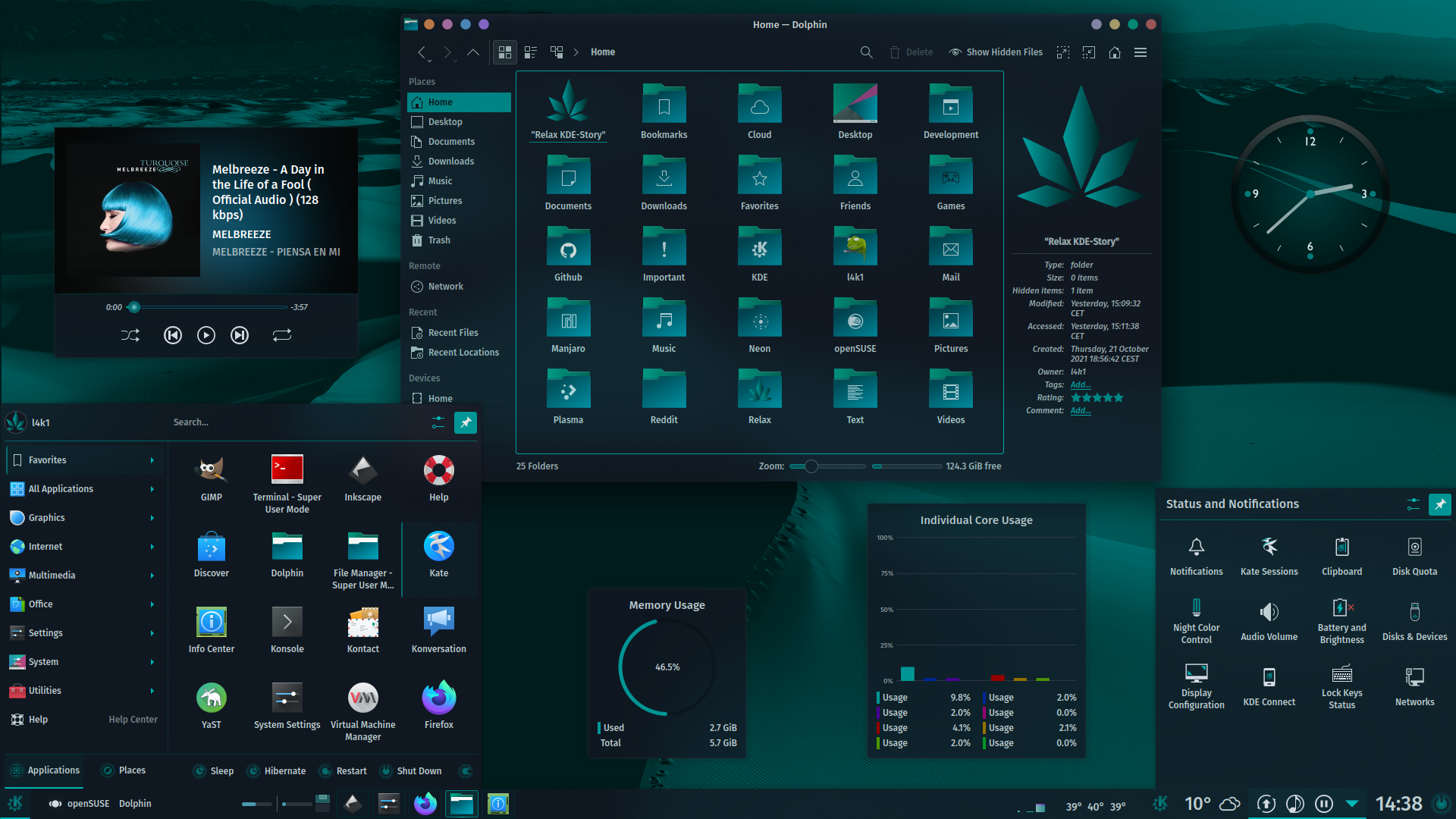Image resolution: width=1456 pixels, height=819 pixels.
Task: Open Recent Files in Dolphin sidebar
Action: tap(459, 333)
